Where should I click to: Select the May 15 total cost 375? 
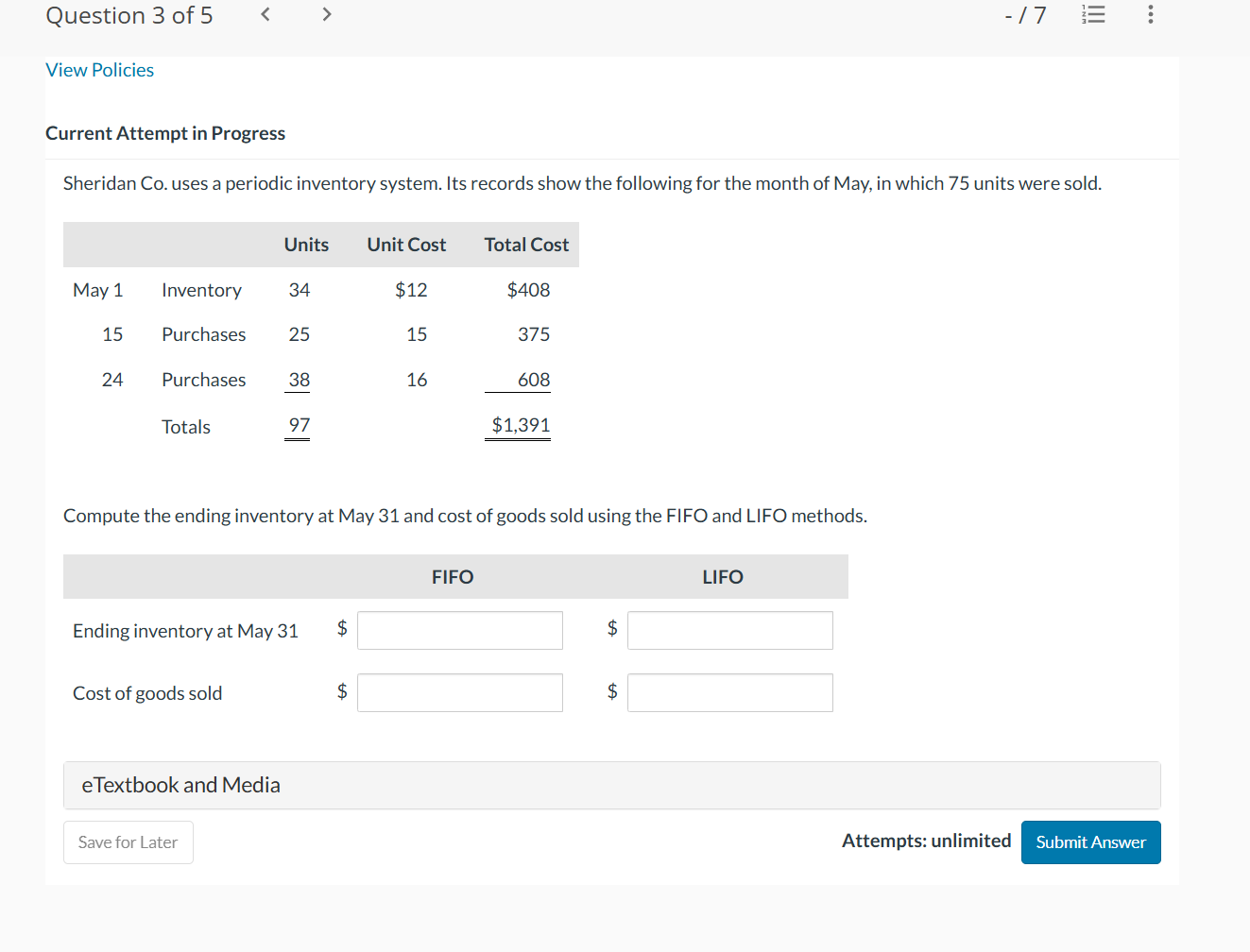pos(534,334)
